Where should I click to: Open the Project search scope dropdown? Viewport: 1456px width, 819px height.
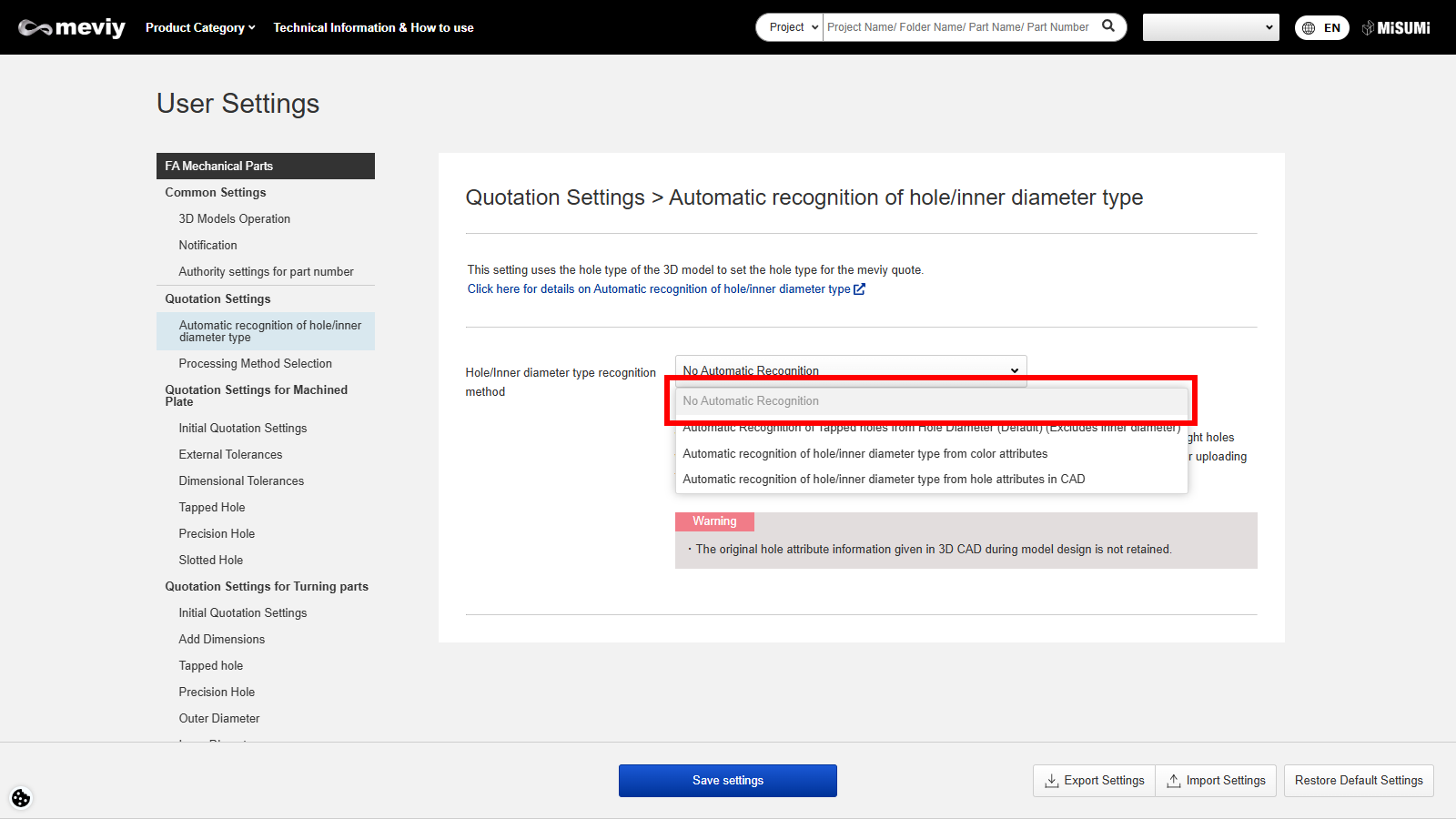tap(790, 27)
